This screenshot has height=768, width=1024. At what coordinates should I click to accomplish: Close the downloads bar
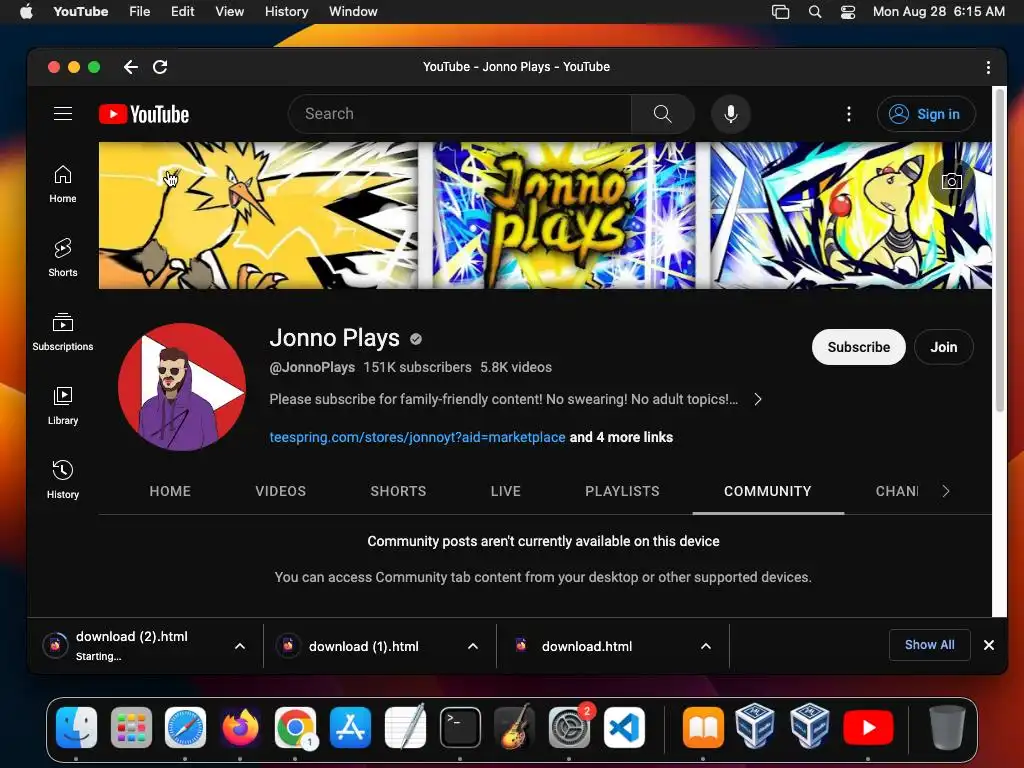click(989, 645)
